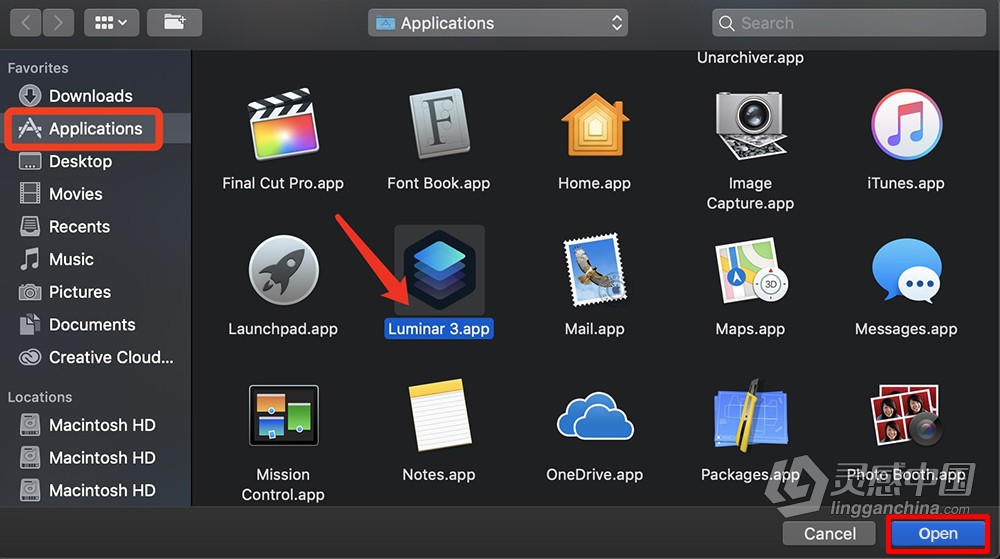Image resolution: width=1000 pixels, height=559 pixels.
Task: Click the Open button
Action: [x=938, y=534]
